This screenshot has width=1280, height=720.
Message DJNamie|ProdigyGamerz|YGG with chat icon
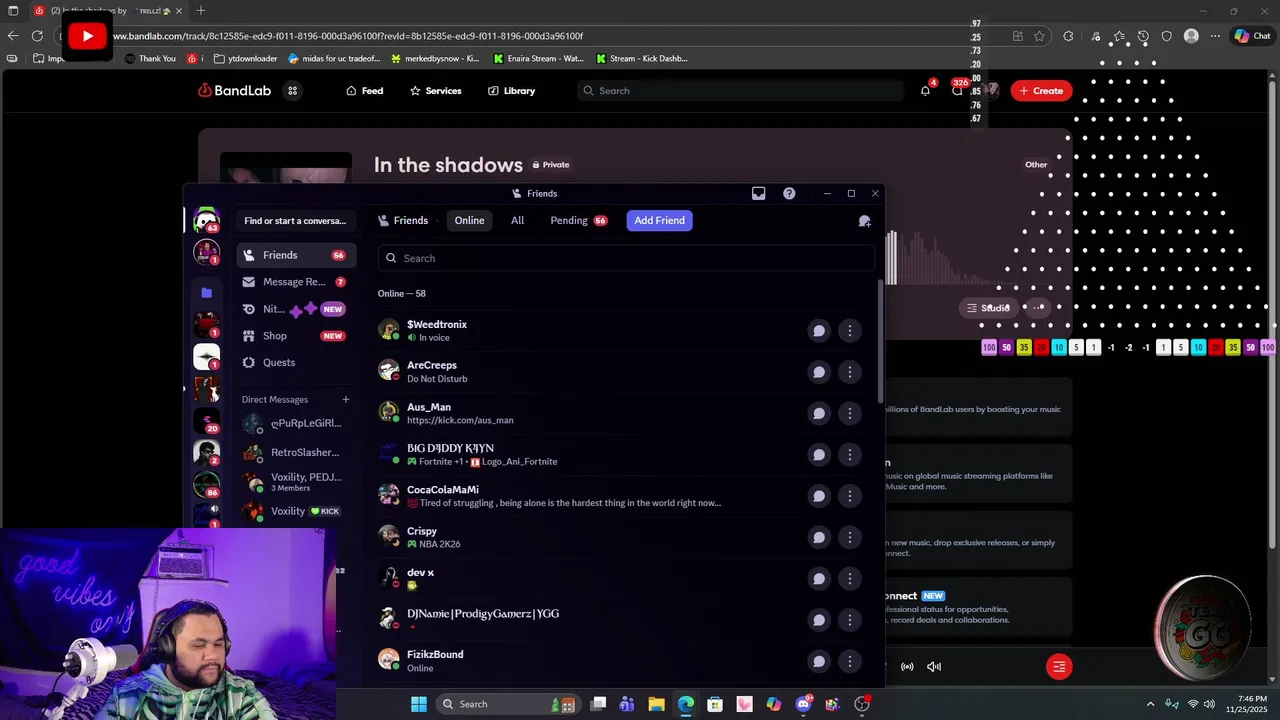click(819, 620)
